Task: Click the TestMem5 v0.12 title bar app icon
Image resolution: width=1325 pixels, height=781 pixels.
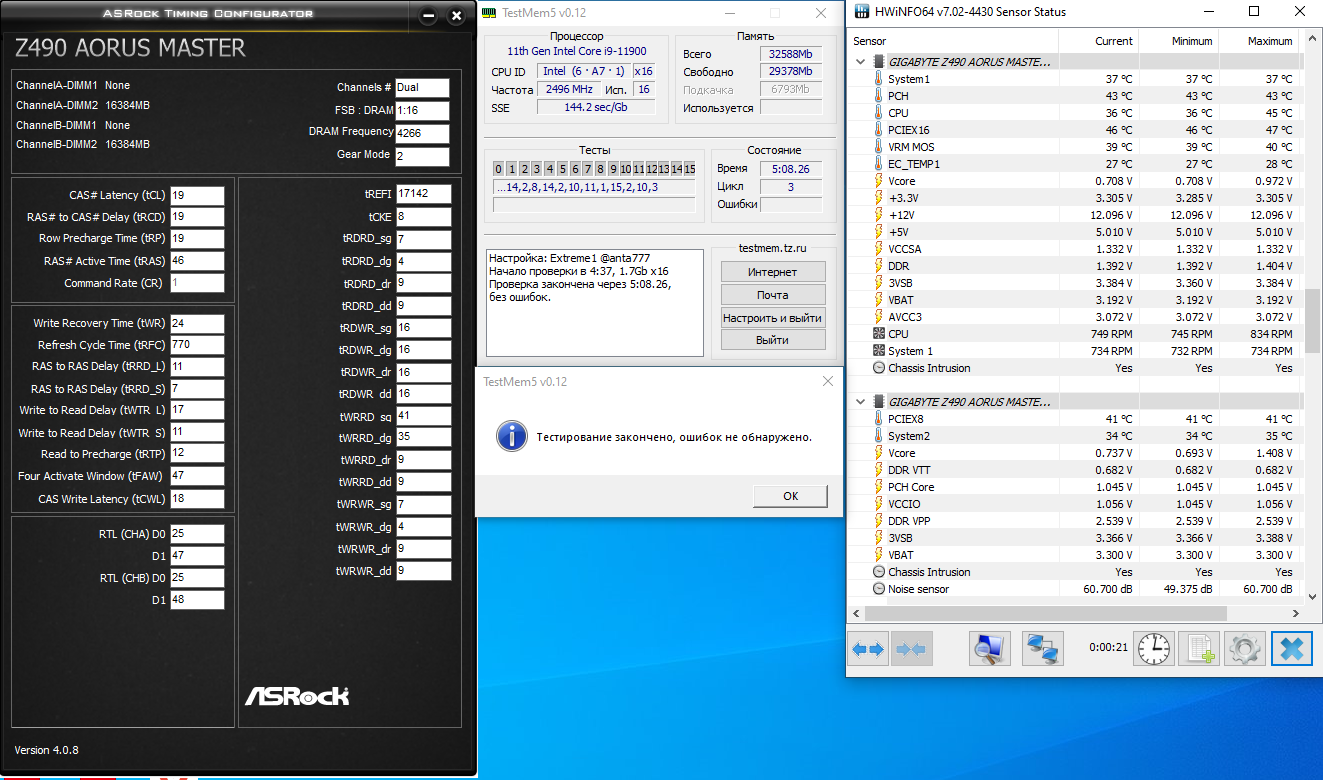Action: 489,13
